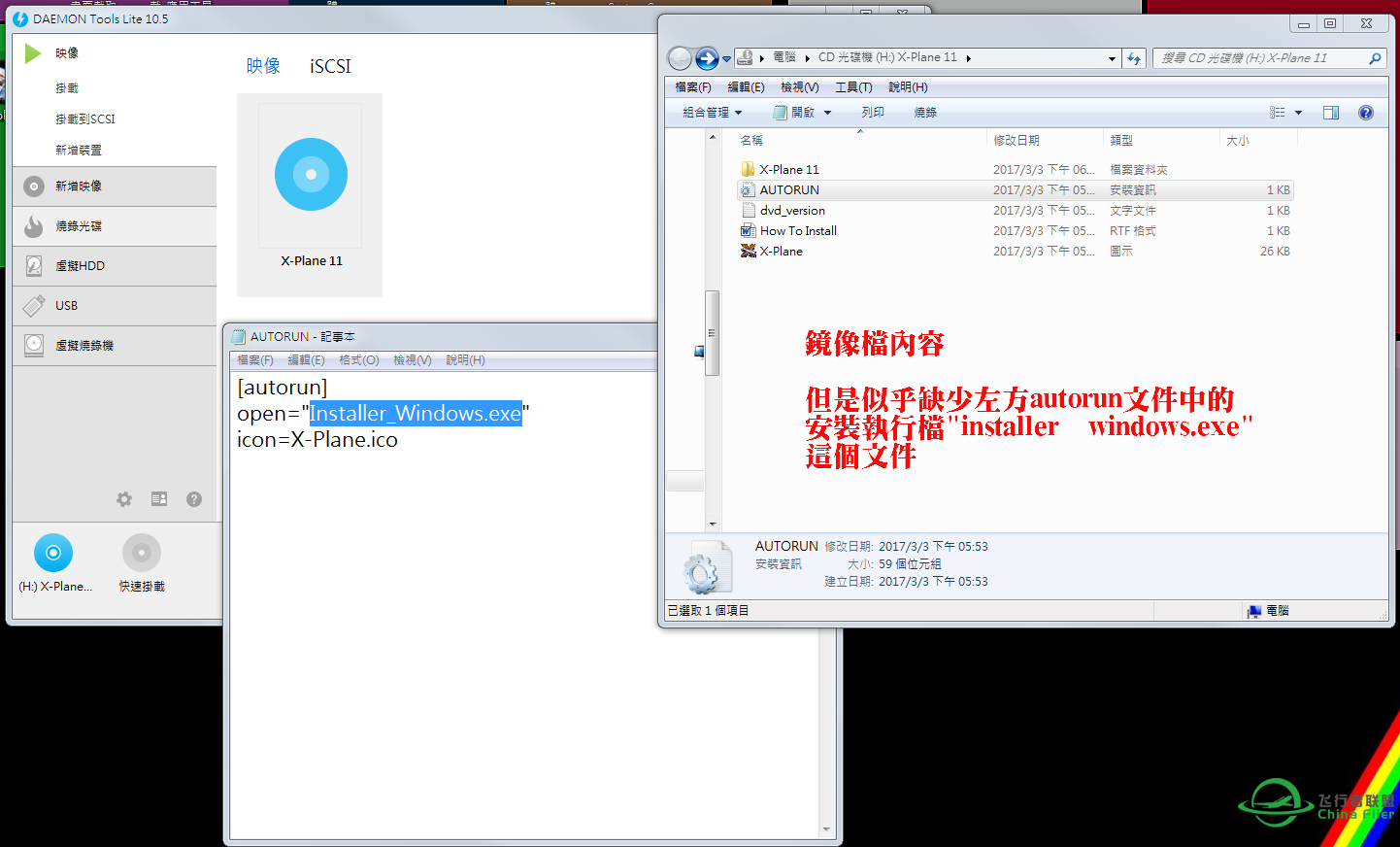Viewport: 1400px width, 847px height.
Task: Open the recent locations dropdown arrow
Action: (726, 59)
